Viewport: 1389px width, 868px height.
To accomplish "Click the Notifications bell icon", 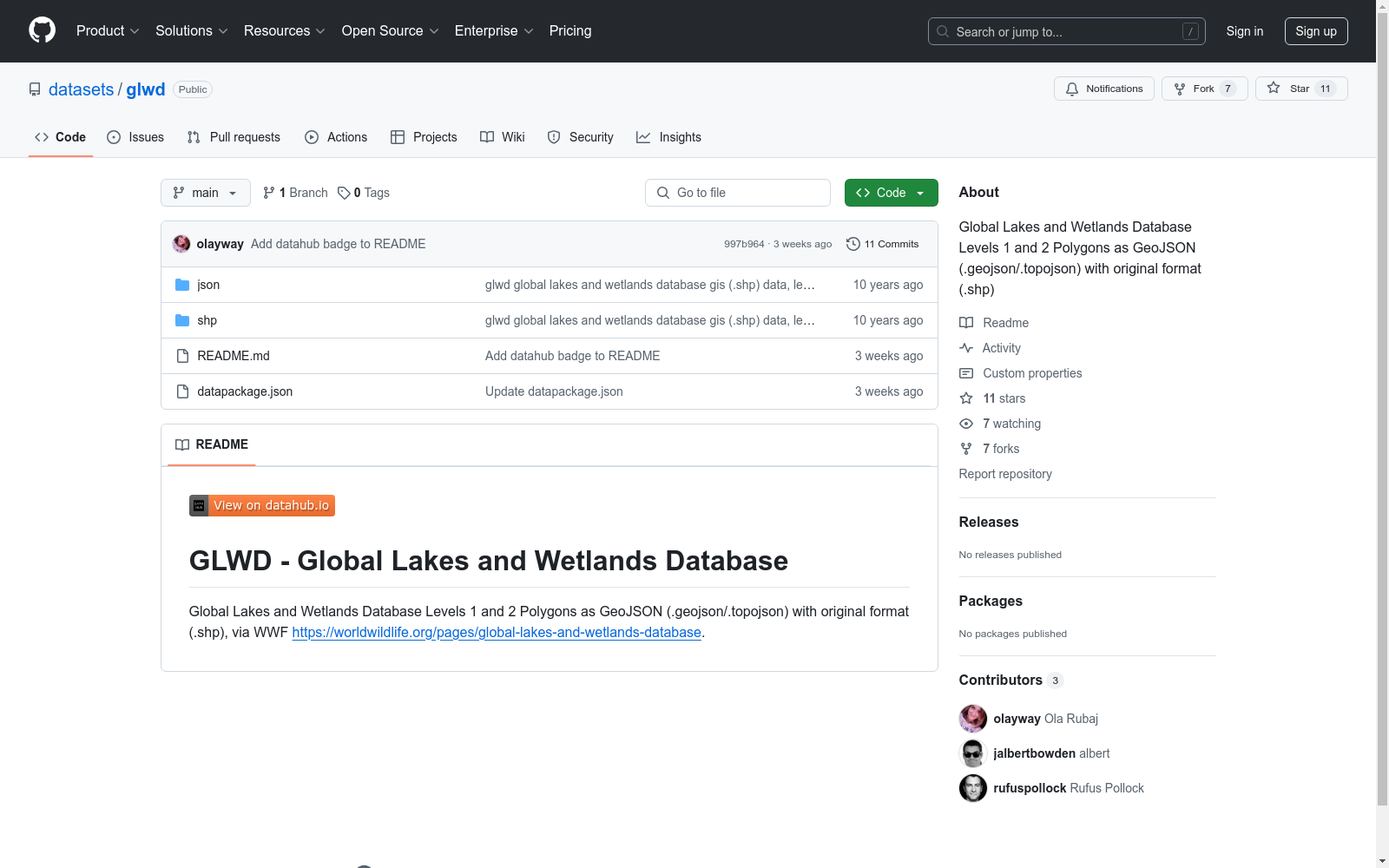I will (x=1072, y=88).
